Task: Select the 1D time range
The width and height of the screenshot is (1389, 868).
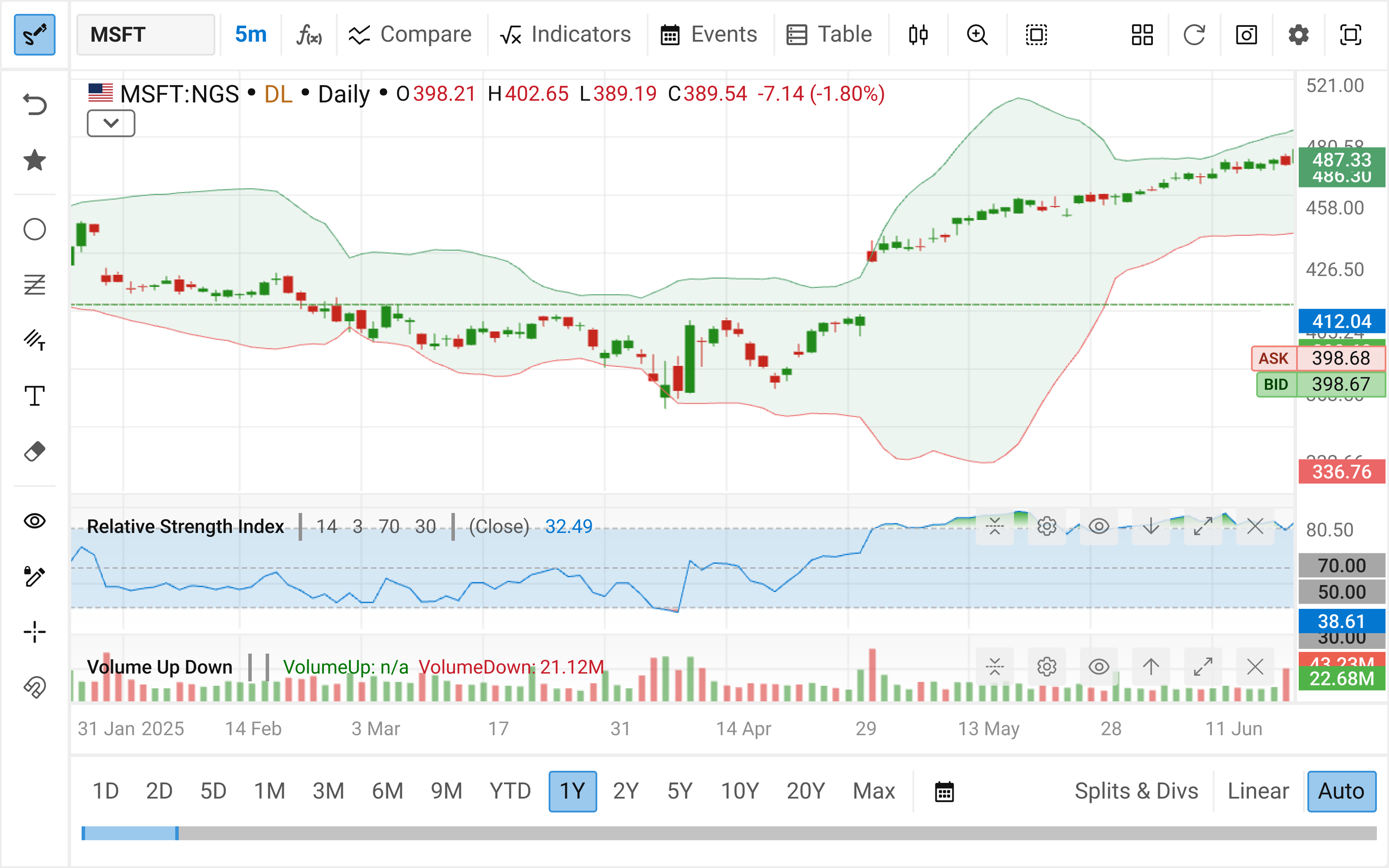Action: [x=105, y=791]
